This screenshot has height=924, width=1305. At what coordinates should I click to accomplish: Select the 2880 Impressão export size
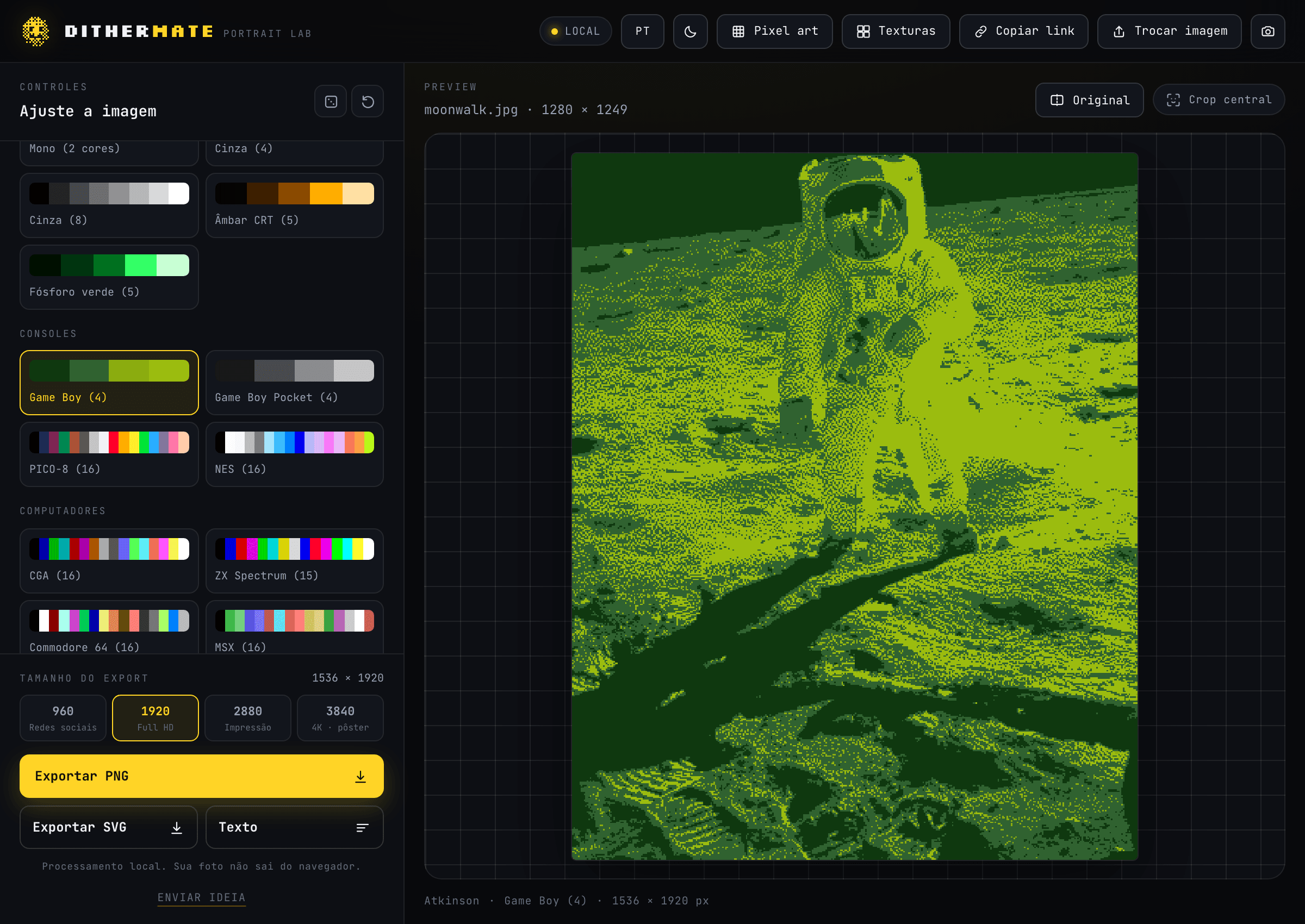pyautogui.click(x=248, y=718)
